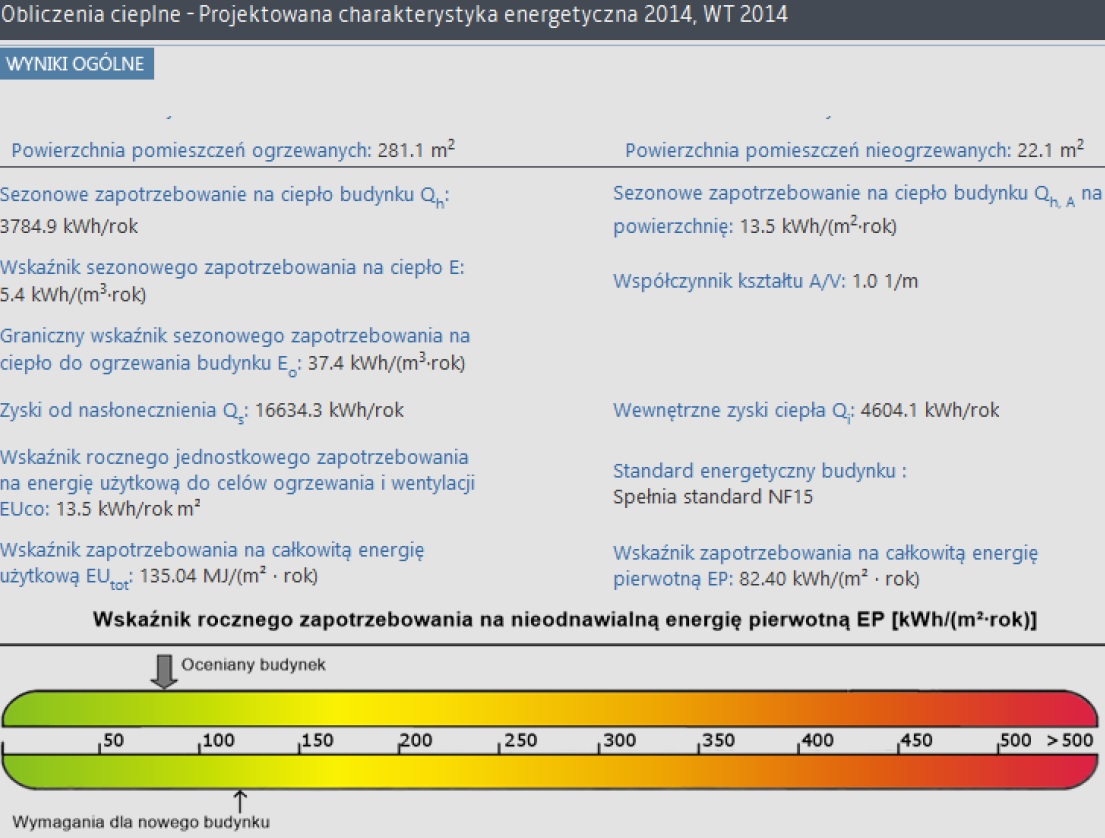Click the upper EP color scale bar
This screenshot has height=838, width=1105.
[x=550, y=708]
